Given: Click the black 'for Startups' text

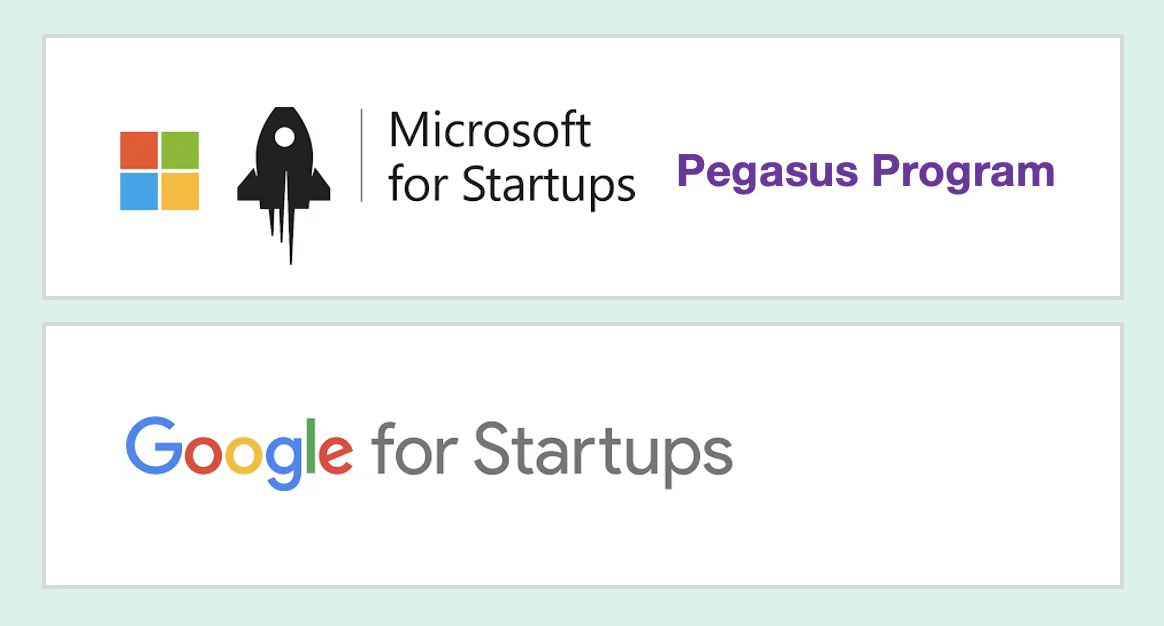Looking at the screenshot, I should [x=512, y=185].
